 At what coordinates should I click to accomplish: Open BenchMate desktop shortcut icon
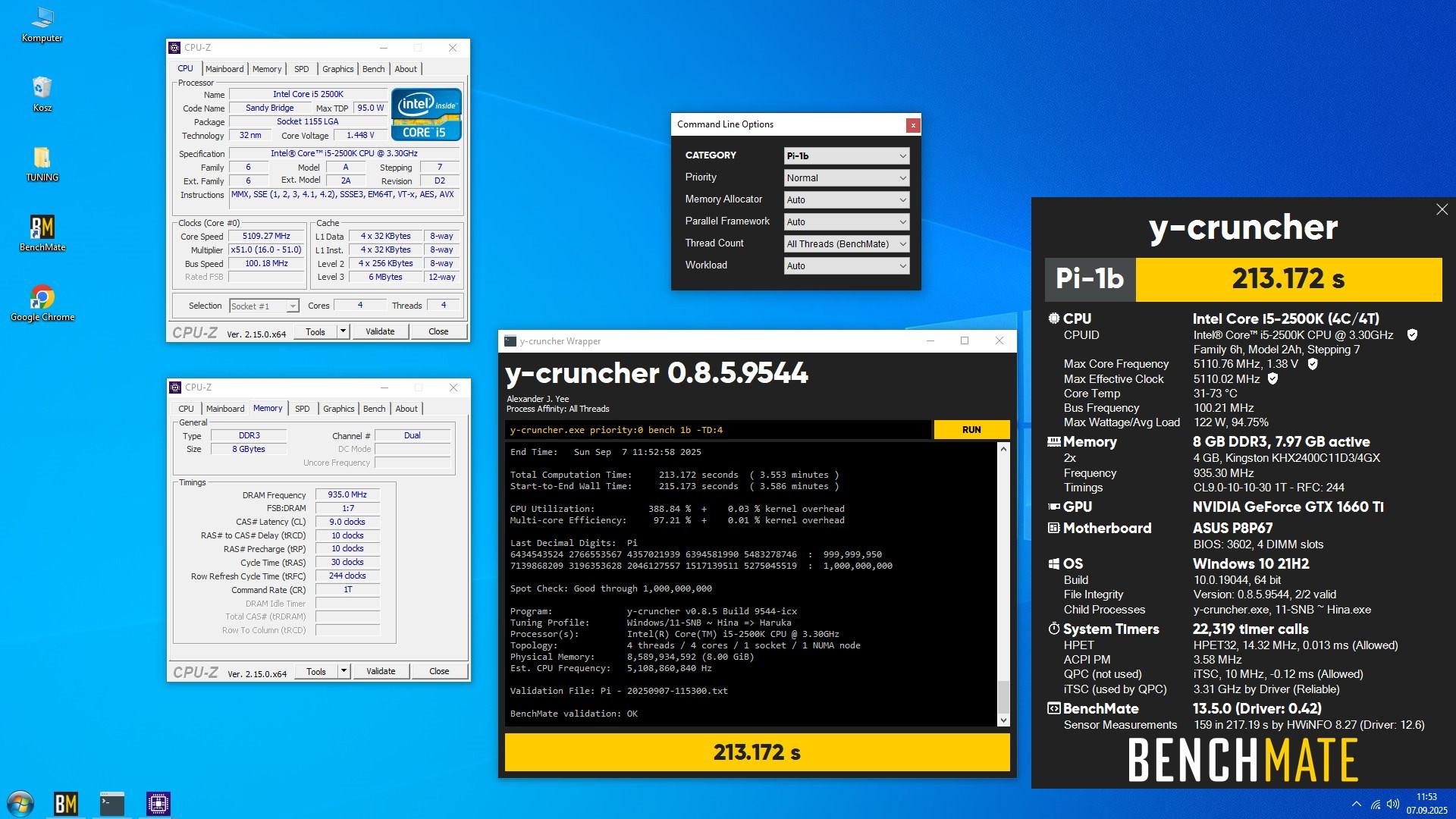[42, 227]
